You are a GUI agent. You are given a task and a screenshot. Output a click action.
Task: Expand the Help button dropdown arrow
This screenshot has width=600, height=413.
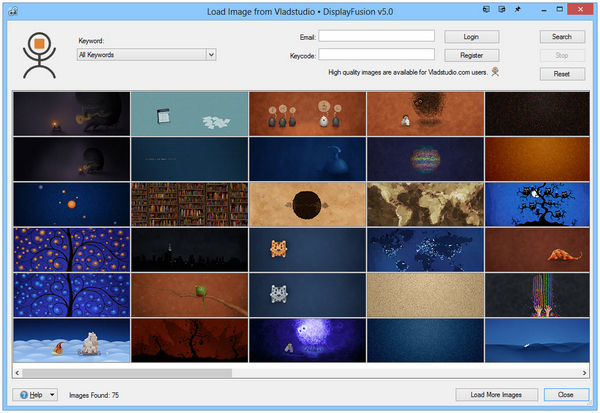pyautogui.click(x=52, y=395)
